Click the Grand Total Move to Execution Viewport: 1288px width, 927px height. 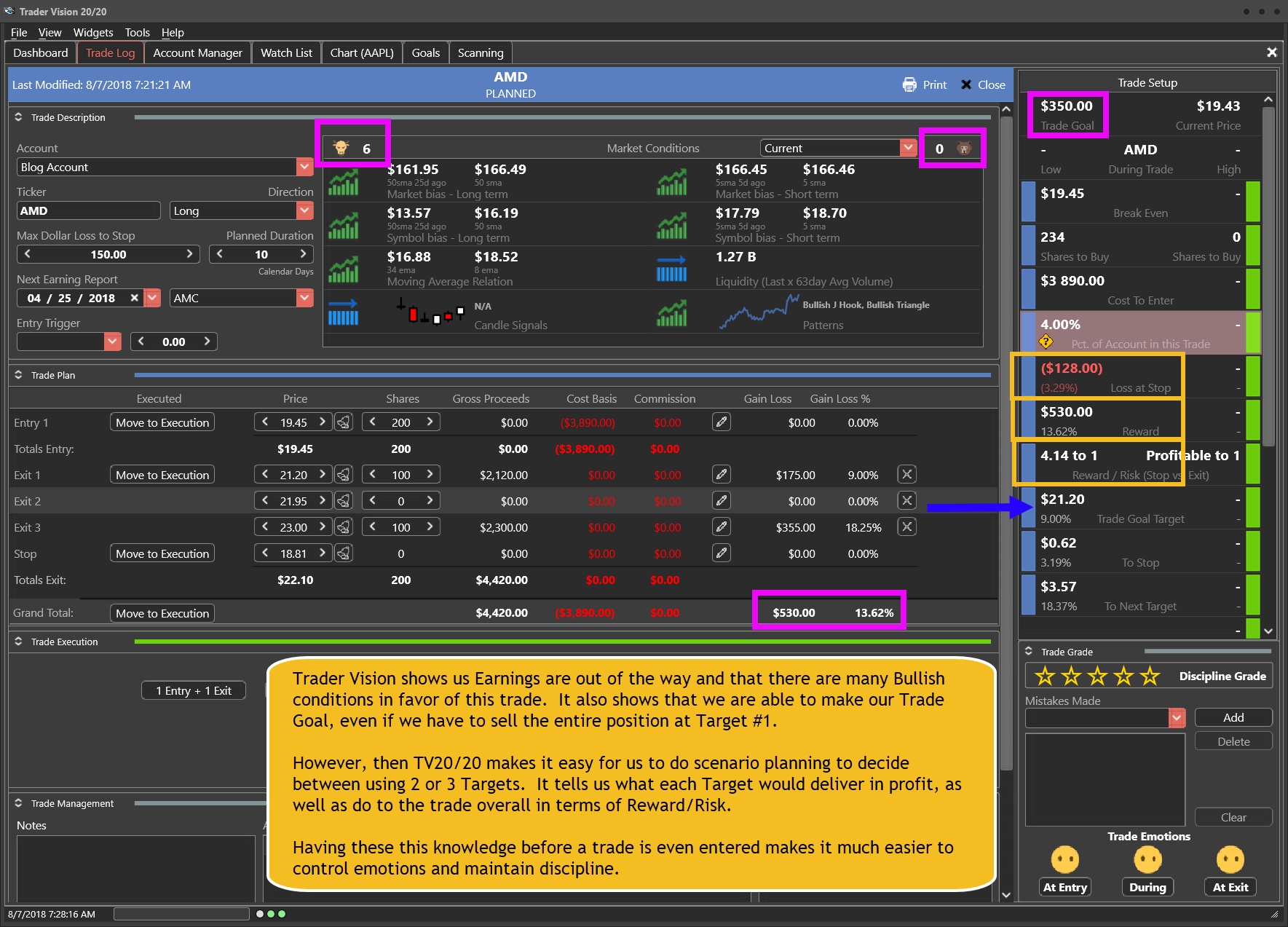pos(162,613)
